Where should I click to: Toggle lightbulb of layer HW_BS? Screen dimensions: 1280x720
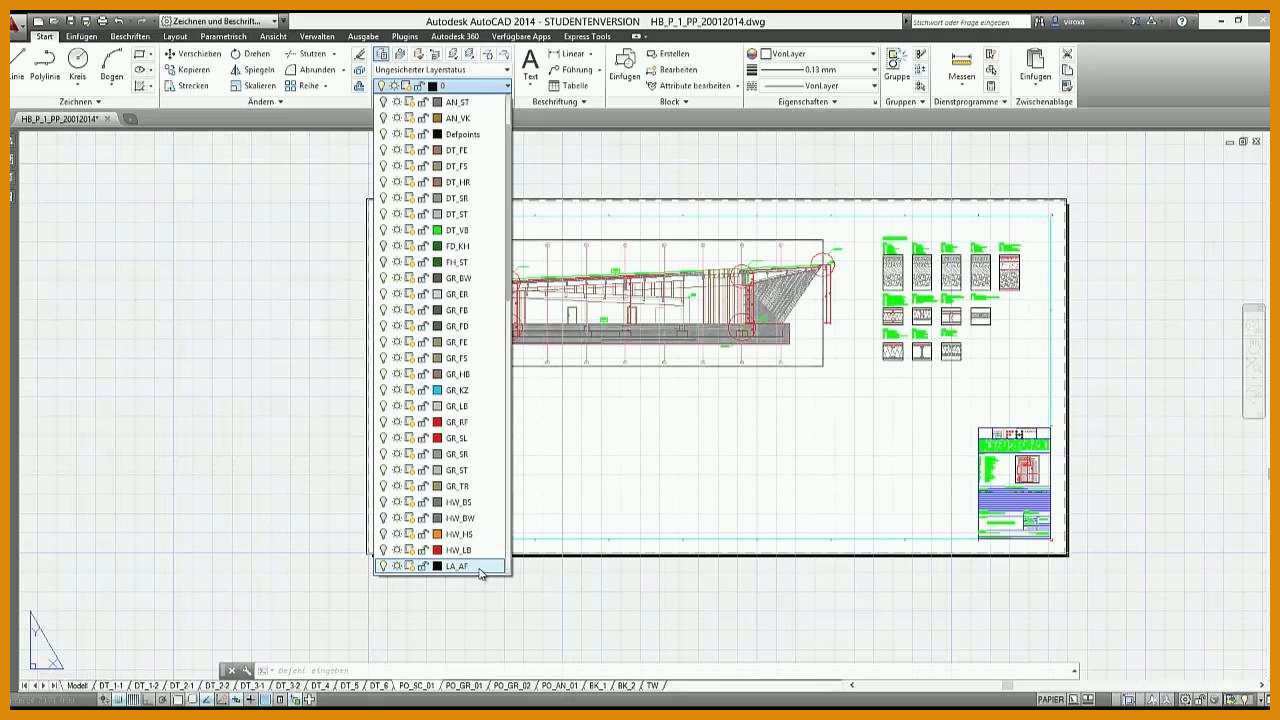tap(383, 502)
